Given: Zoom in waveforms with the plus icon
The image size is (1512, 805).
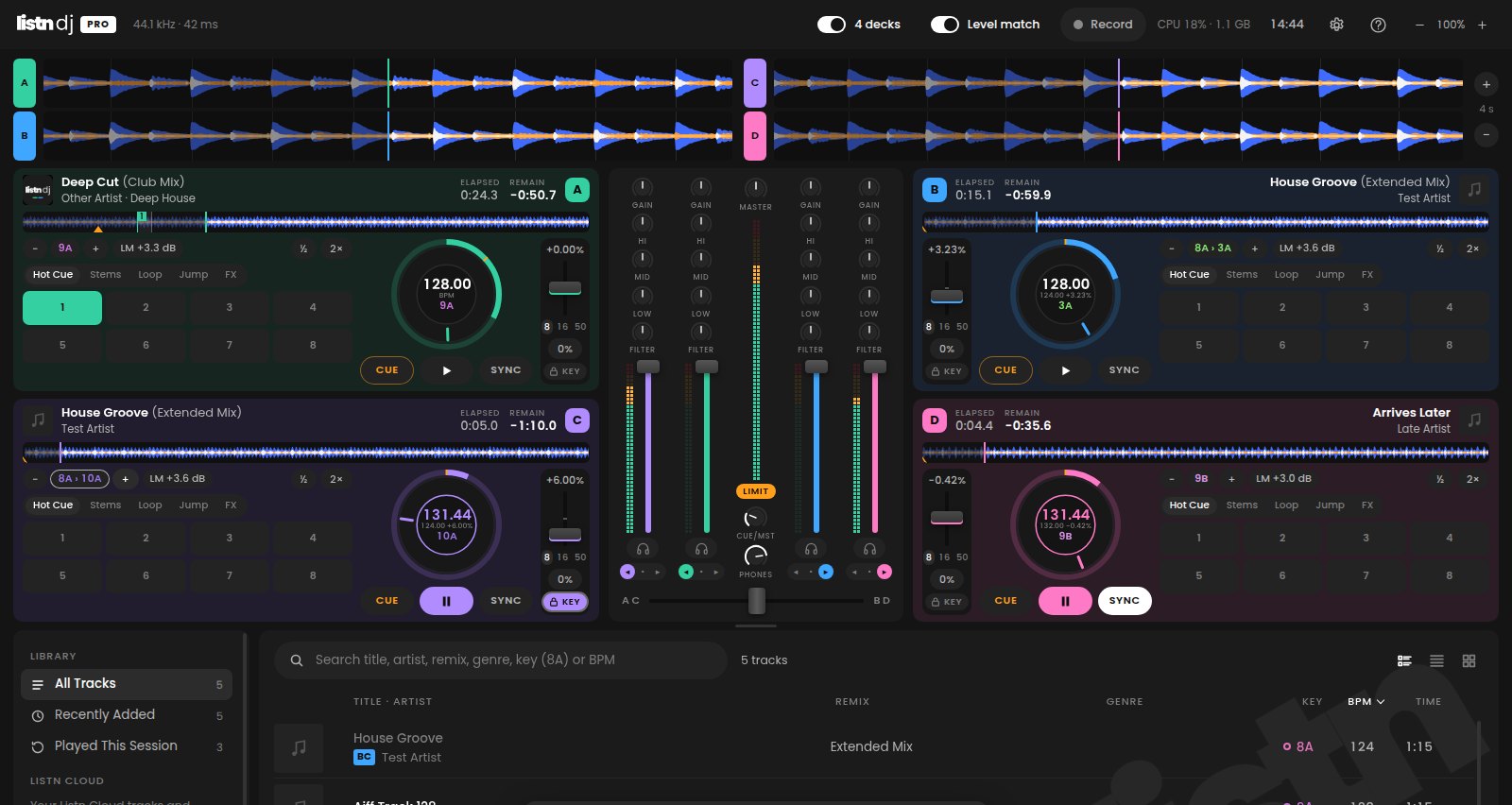Looking at the screenshot, I should pyautogui.click(x=1486, y=84).
